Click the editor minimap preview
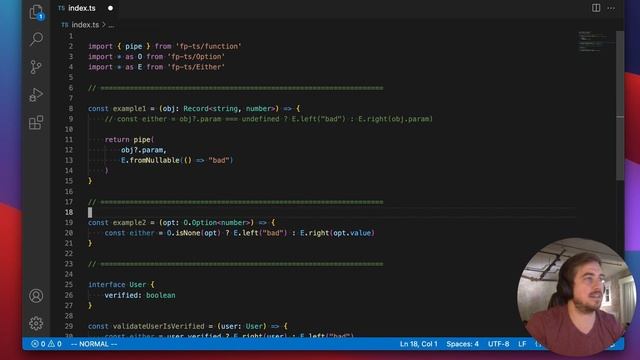The height and width of the screenshot is (360, 640). point(596,41)
